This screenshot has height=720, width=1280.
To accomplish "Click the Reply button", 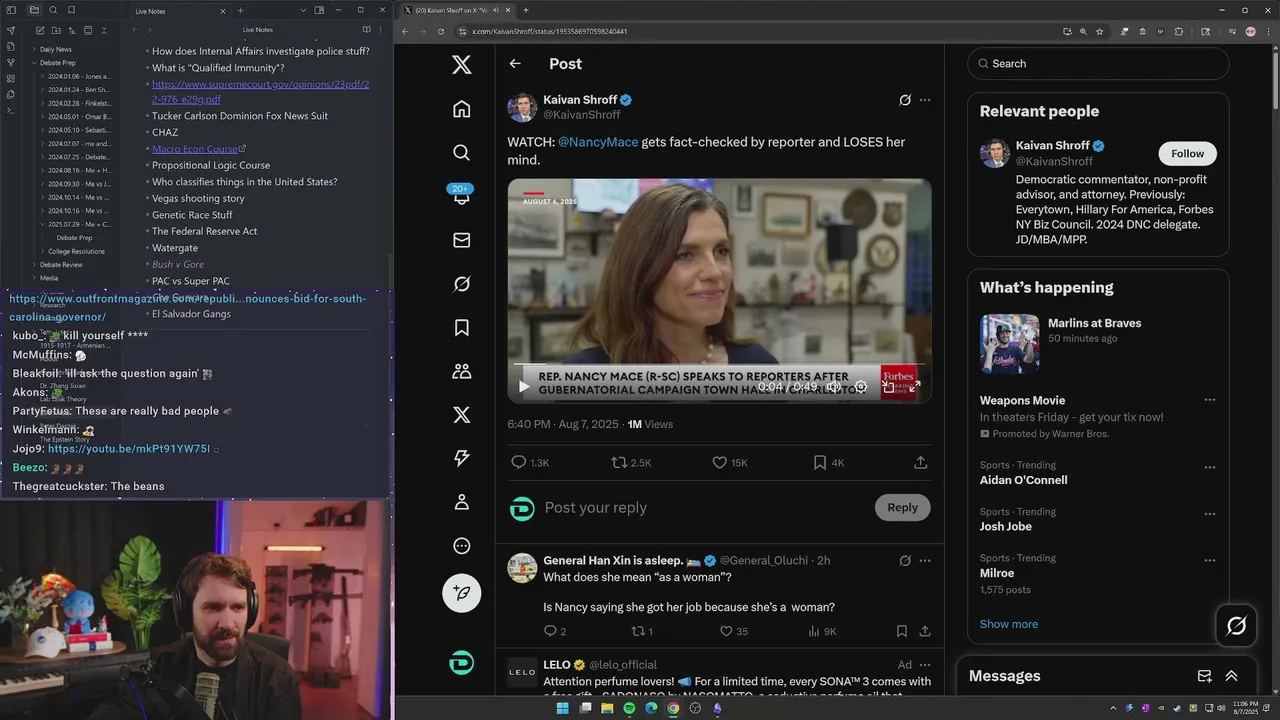I will click(x=902, y=507).
